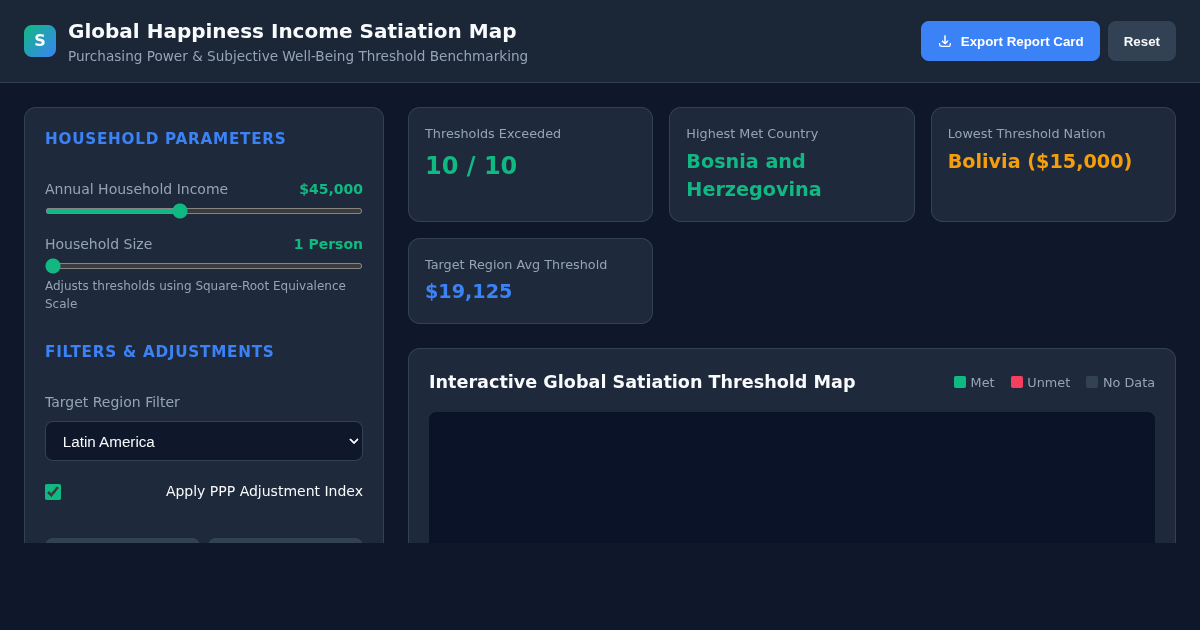Click the Filters & Adjustments heading
This screenshot has width=1200, height=630.
point(159,352)
